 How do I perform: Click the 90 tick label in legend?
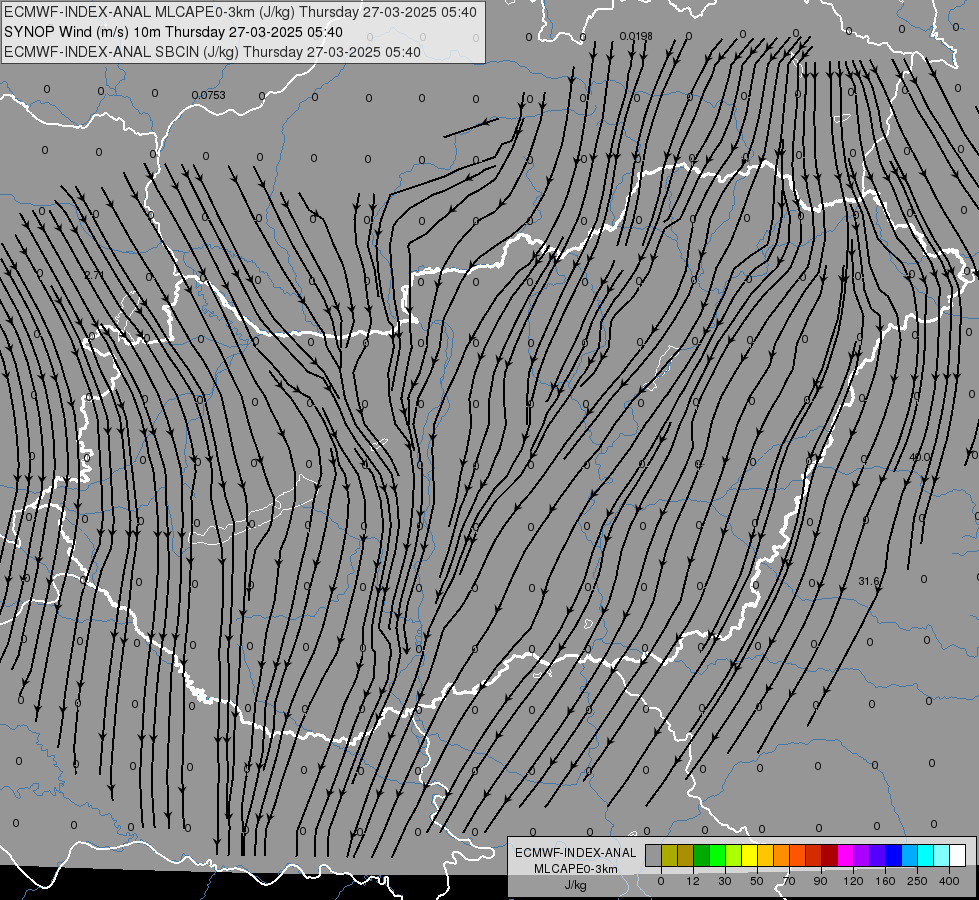pos(820,881)
